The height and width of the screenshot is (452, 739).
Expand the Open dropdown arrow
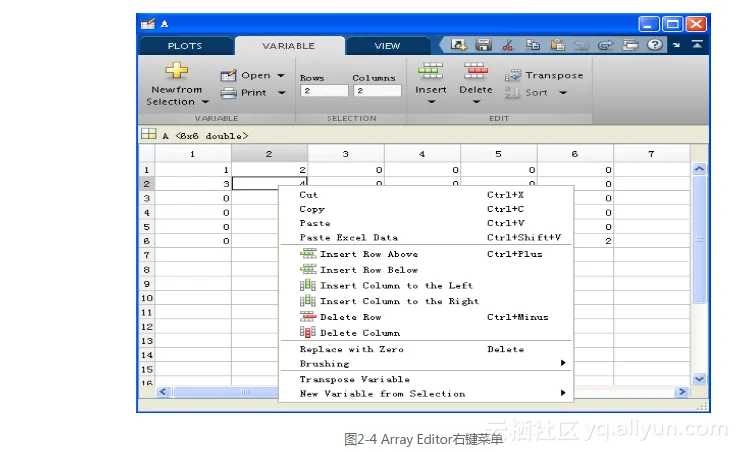281,75
